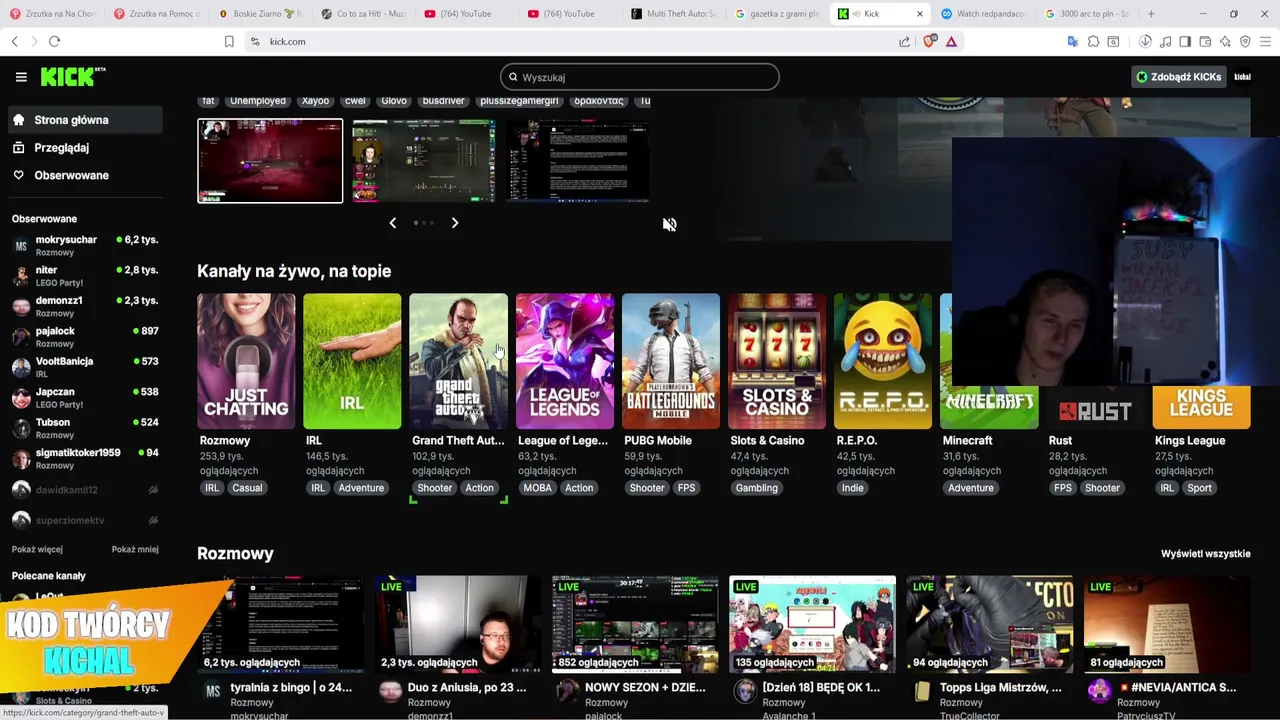
Task: Open followed channel VooltBanicja
Action: click(x=84, y=367)
